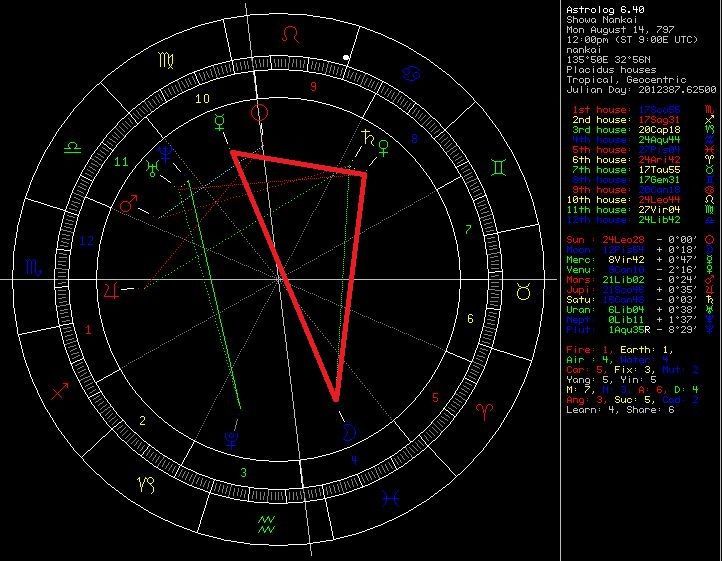Screen dimensions: 722x561
Task: Click the Cancer sign glyph on the wheel
Action: (x=411, y=72)
